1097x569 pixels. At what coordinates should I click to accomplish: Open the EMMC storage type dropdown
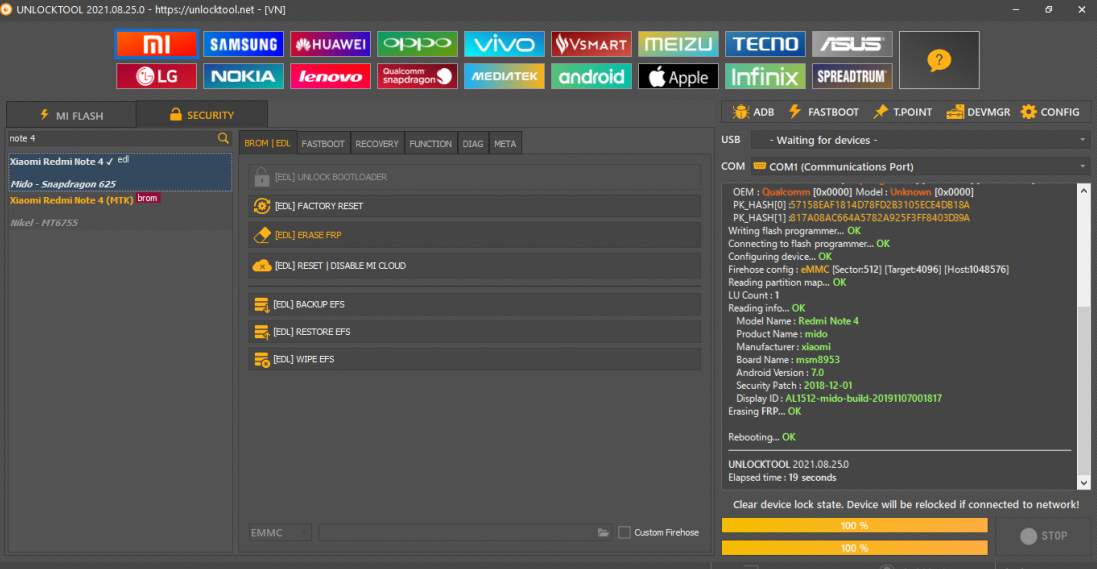pos(280,533)
